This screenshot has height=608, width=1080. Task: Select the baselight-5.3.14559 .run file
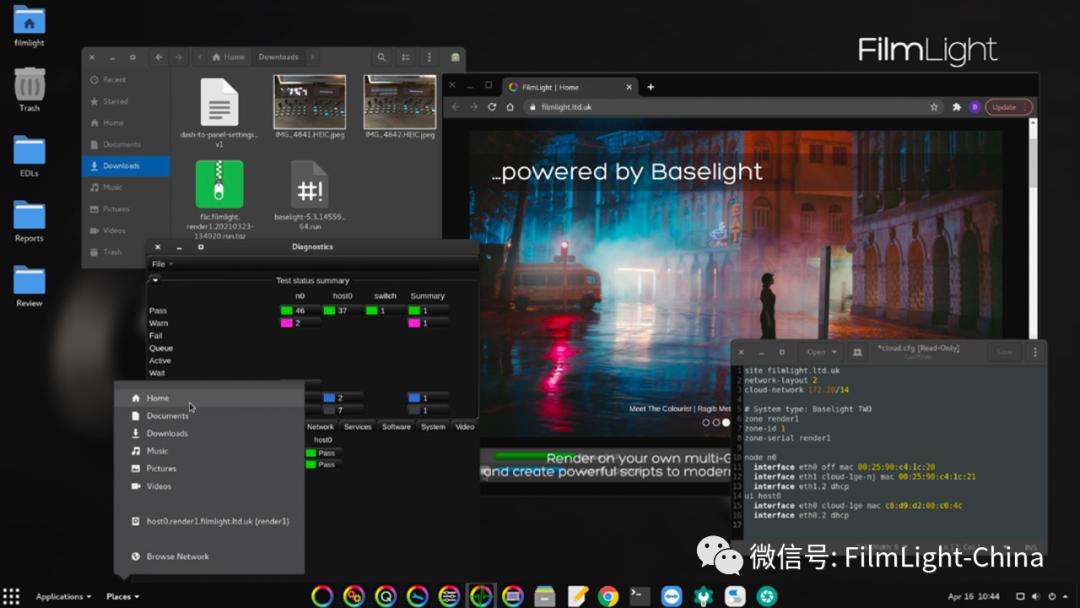(310, 195)
